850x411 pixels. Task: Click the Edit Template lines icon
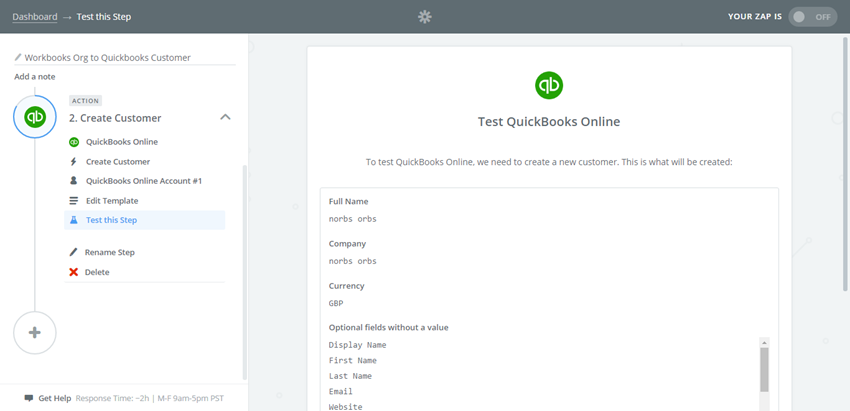pyautogui.click(x=74, y=201)
